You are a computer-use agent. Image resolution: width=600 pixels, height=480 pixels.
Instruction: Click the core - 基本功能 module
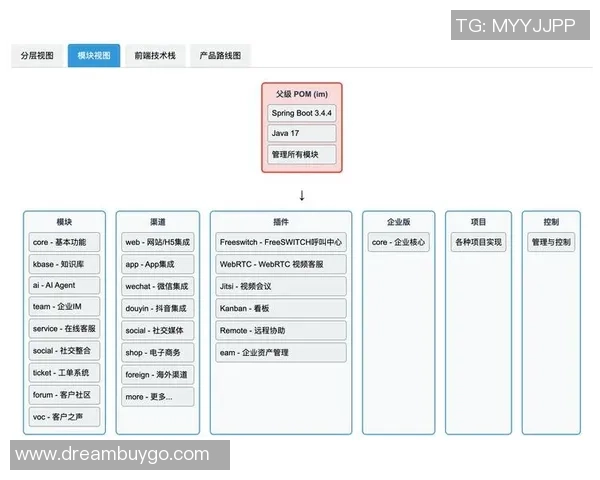pos(65,242)
